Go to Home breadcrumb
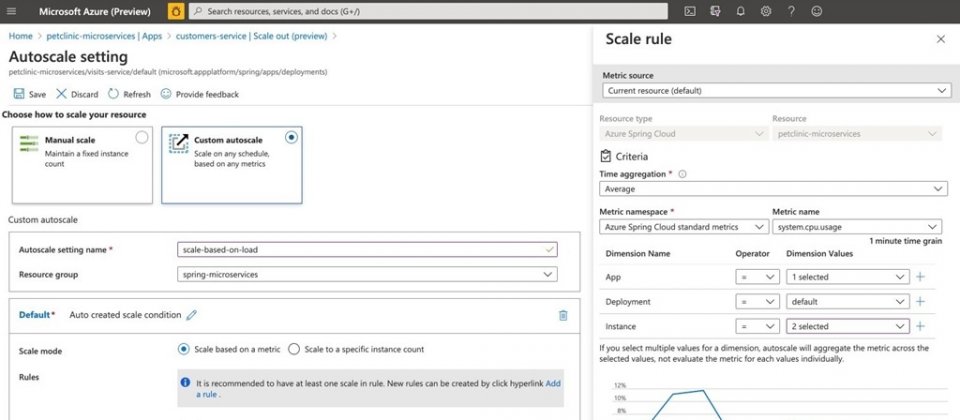 (20, 36)
